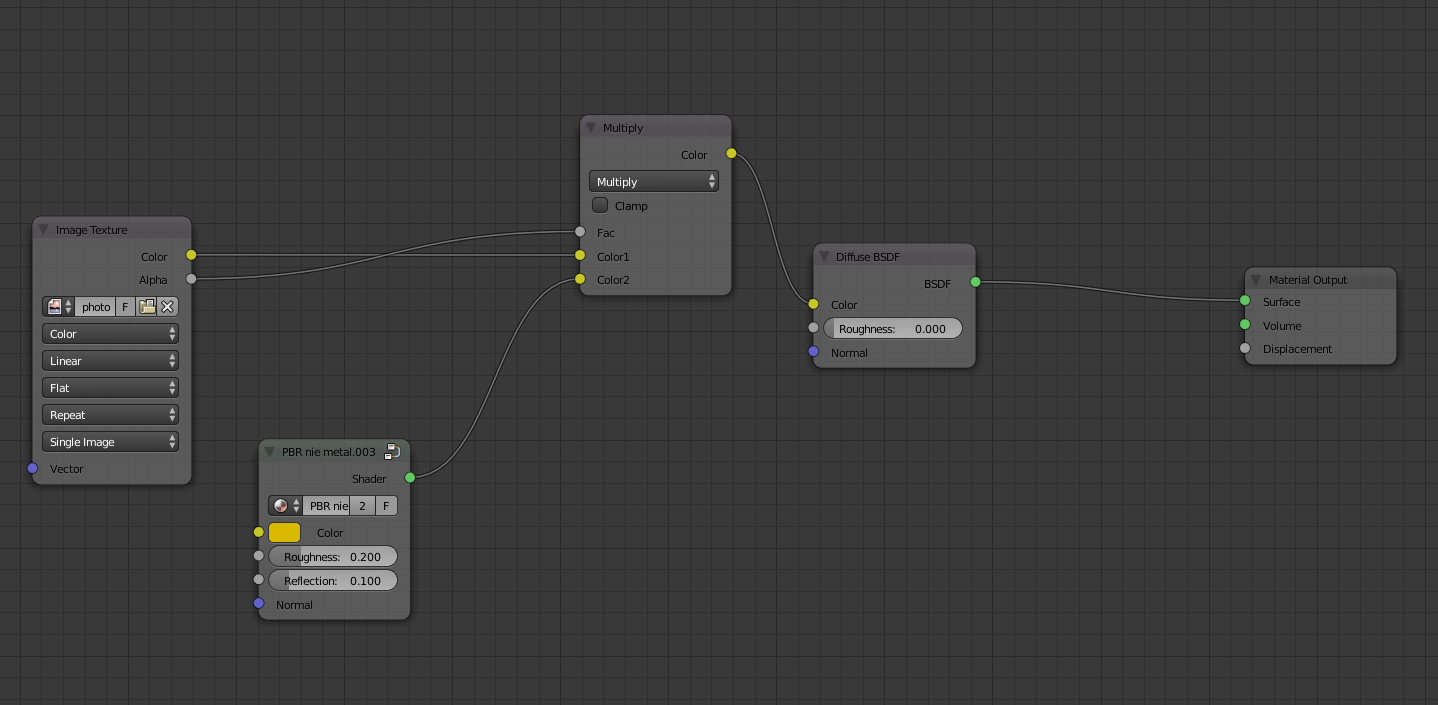
Task: Collapse the Multiply node with its triangle
Action: click(x=590, y=128)
